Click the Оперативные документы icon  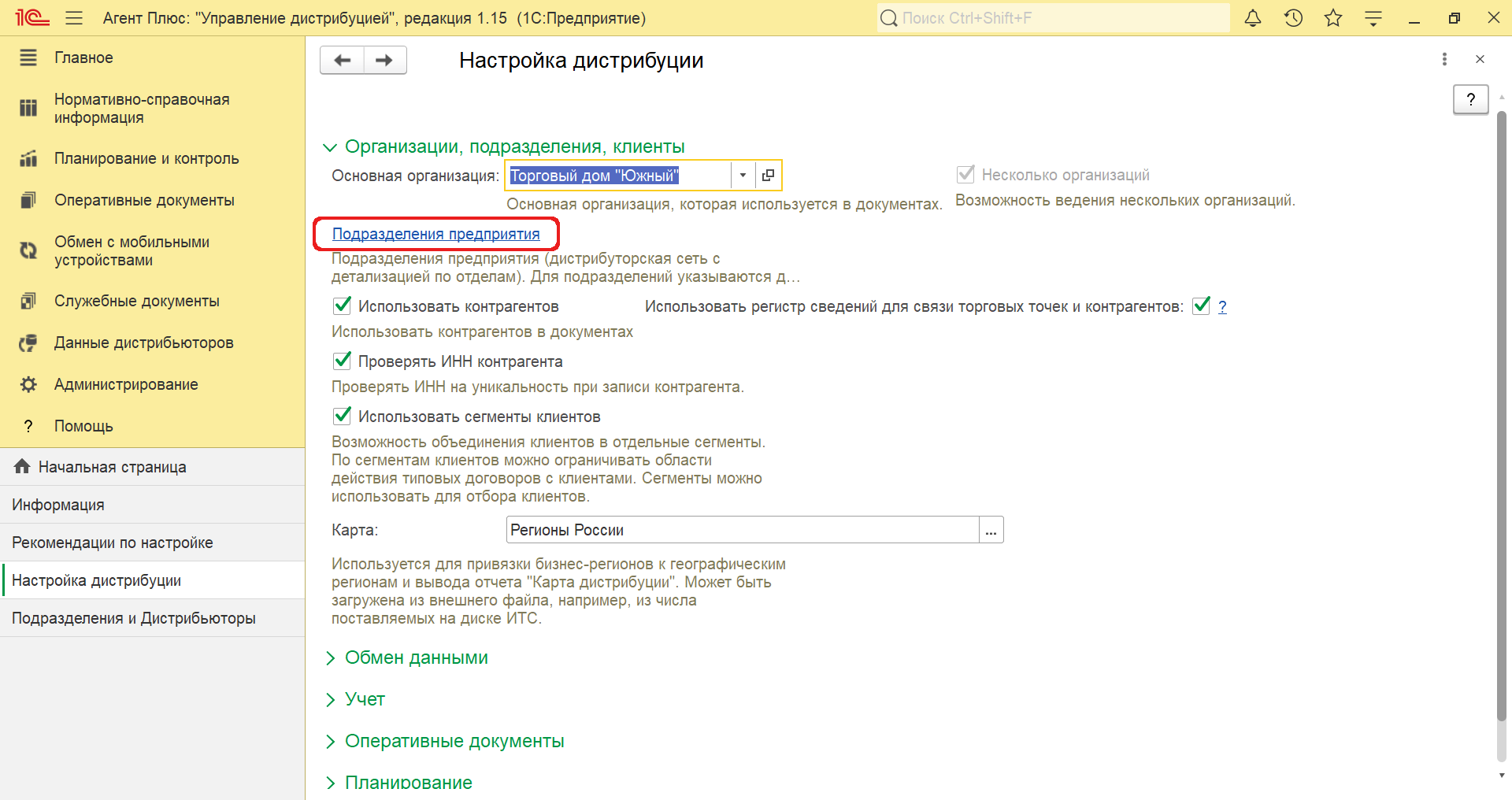point(28,200)
